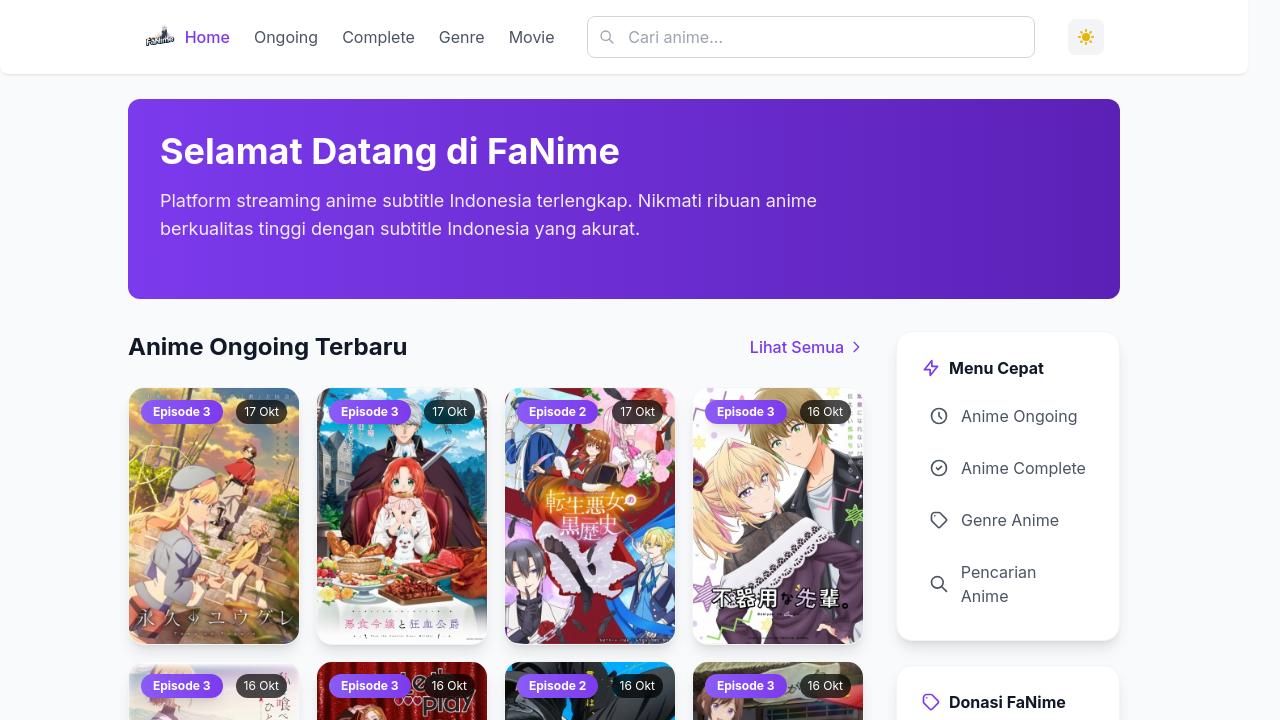Click the Lihat Semua link
This screenshot has height=720, width=1280.
pos(797,347)
